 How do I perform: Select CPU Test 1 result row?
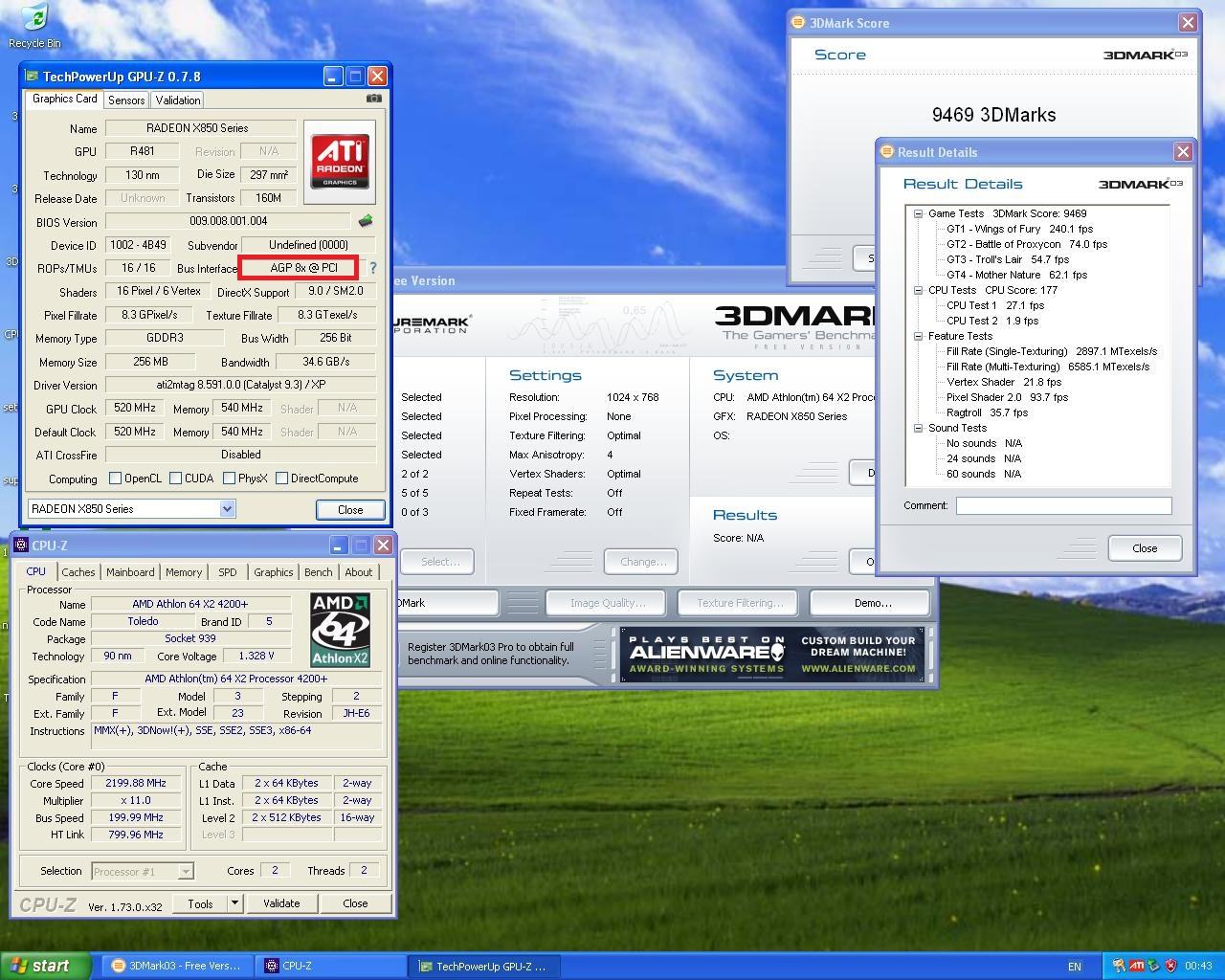pos(994,306)
